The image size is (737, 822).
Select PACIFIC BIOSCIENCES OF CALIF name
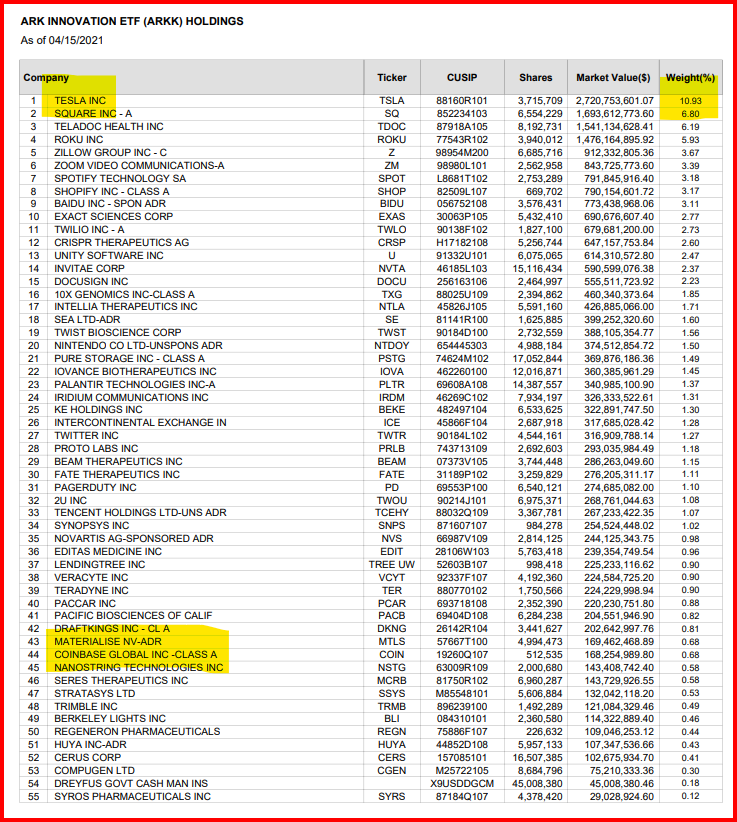[x=133, y=615]
